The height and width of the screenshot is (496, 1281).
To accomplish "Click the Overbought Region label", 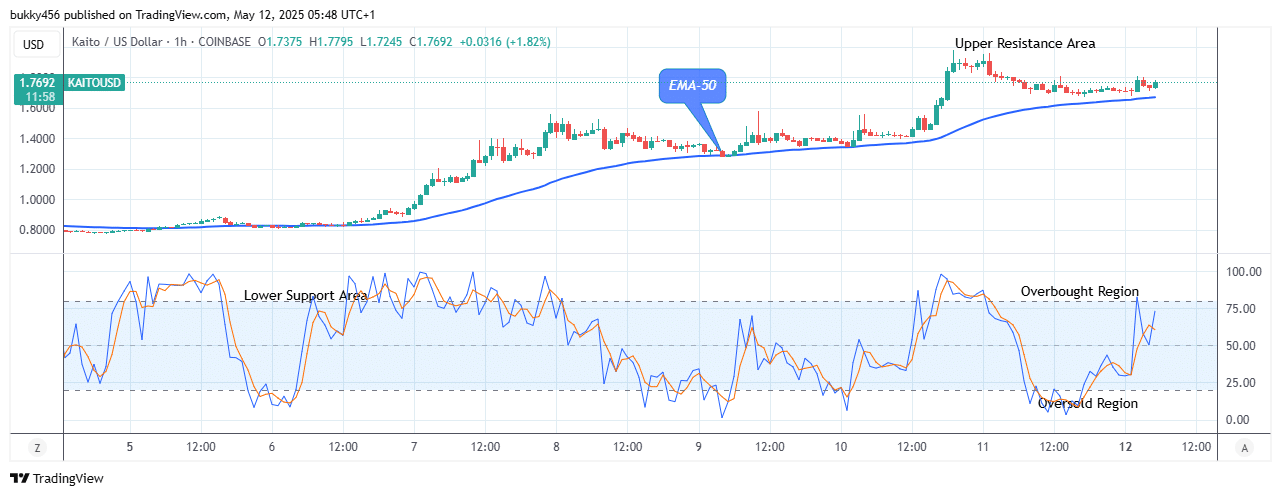I will coord(1079,292).
